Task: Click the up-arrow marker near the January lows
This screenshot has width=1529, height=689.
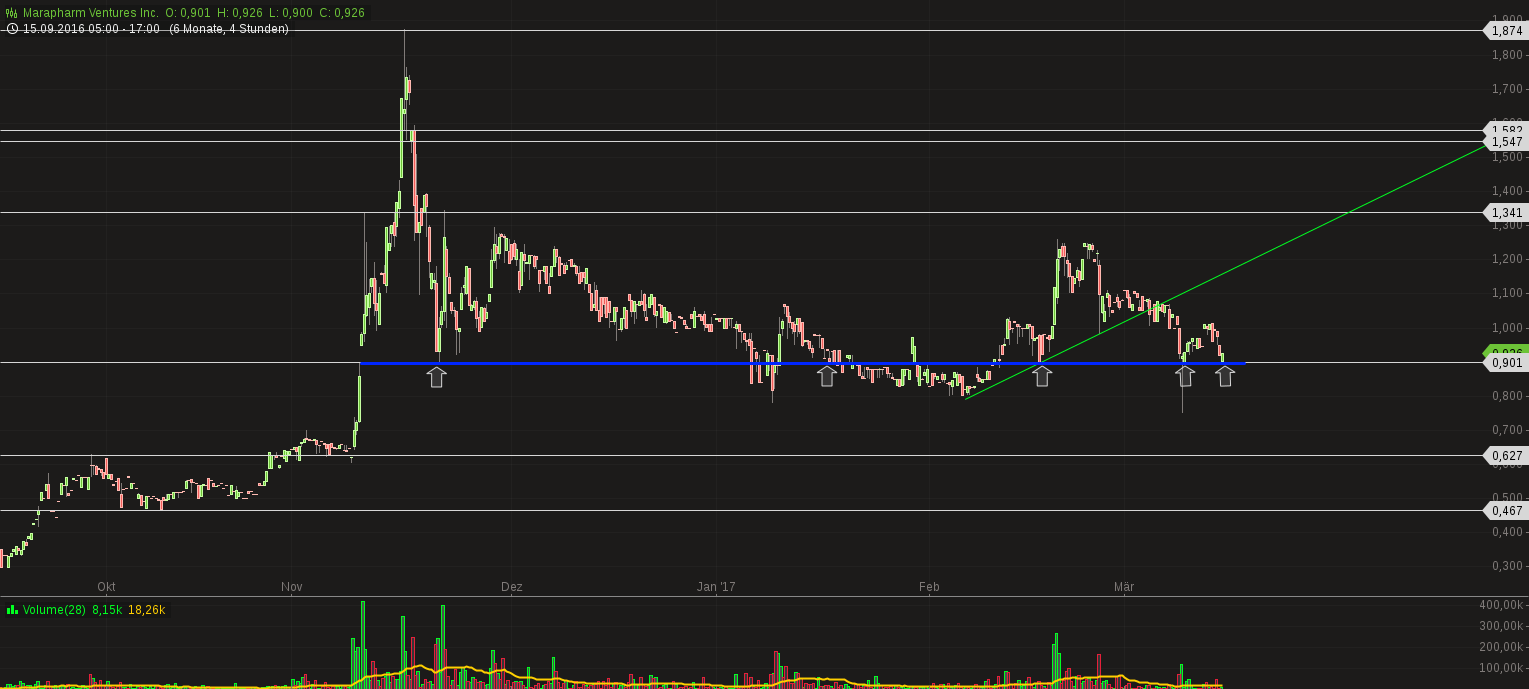Action: pyautogui.click(x=828, y=376)
